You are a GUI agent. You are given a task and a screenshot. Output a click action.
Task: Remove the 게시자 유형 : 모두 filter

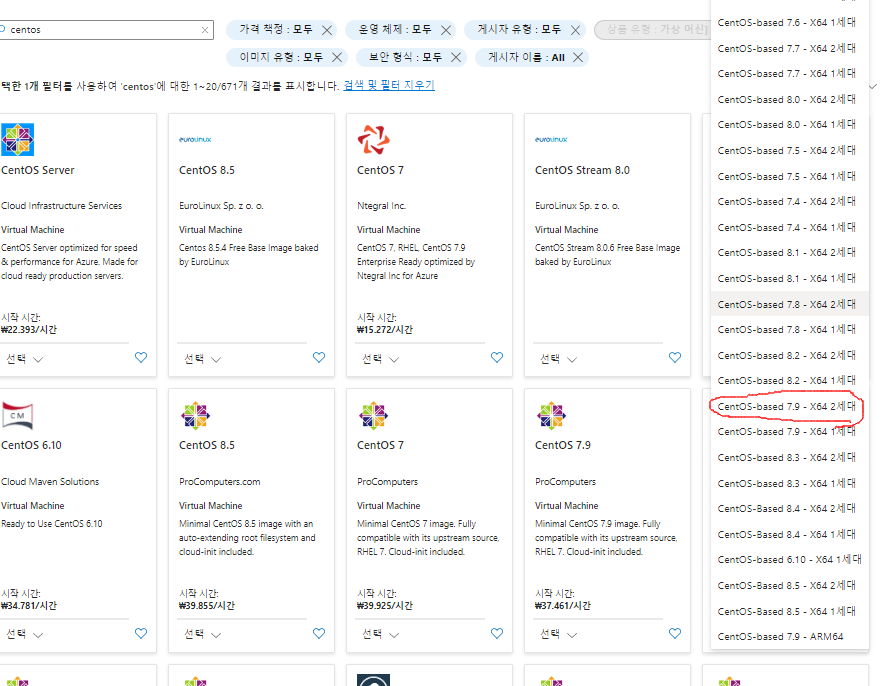click(x=575, y=30)
